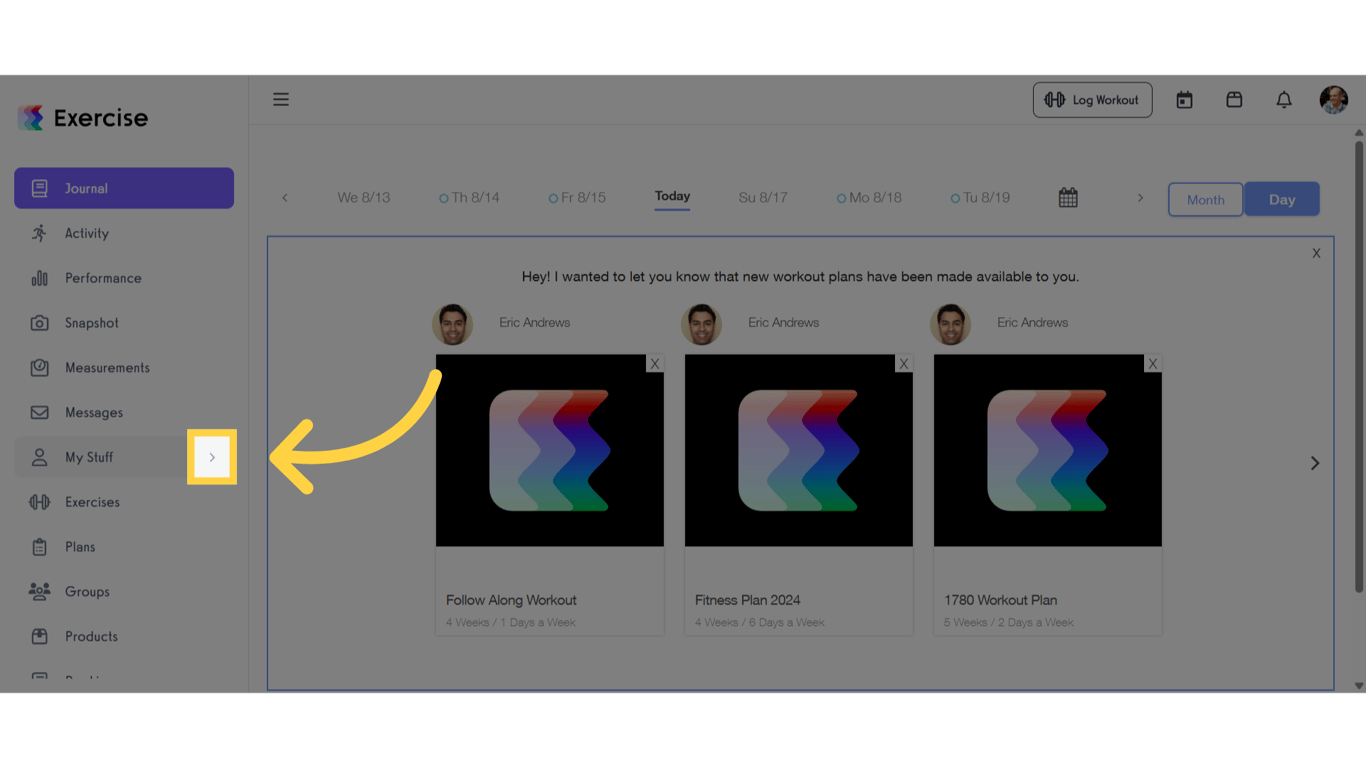Open the date picker calendar in the timeline
The image size is (1366, 768).
(x=1067, y=197)
